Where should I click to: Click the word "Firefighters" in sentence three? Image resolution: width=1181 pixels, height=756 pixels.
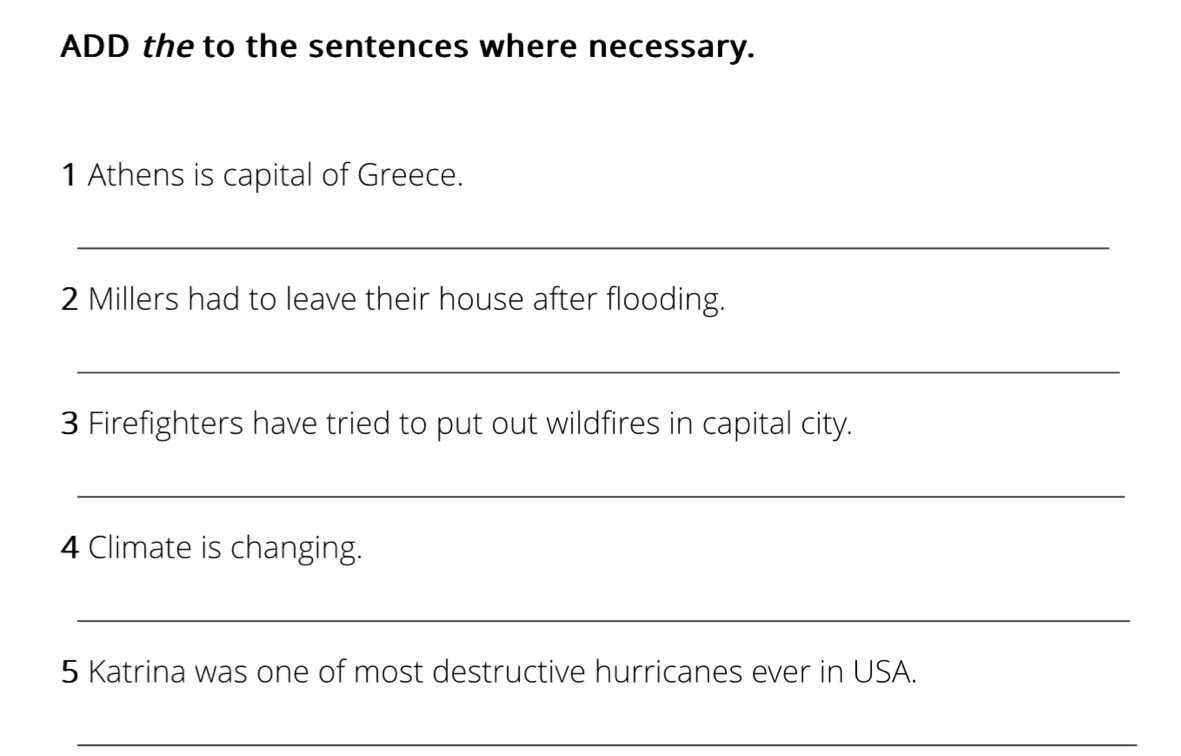click(165, 425)
